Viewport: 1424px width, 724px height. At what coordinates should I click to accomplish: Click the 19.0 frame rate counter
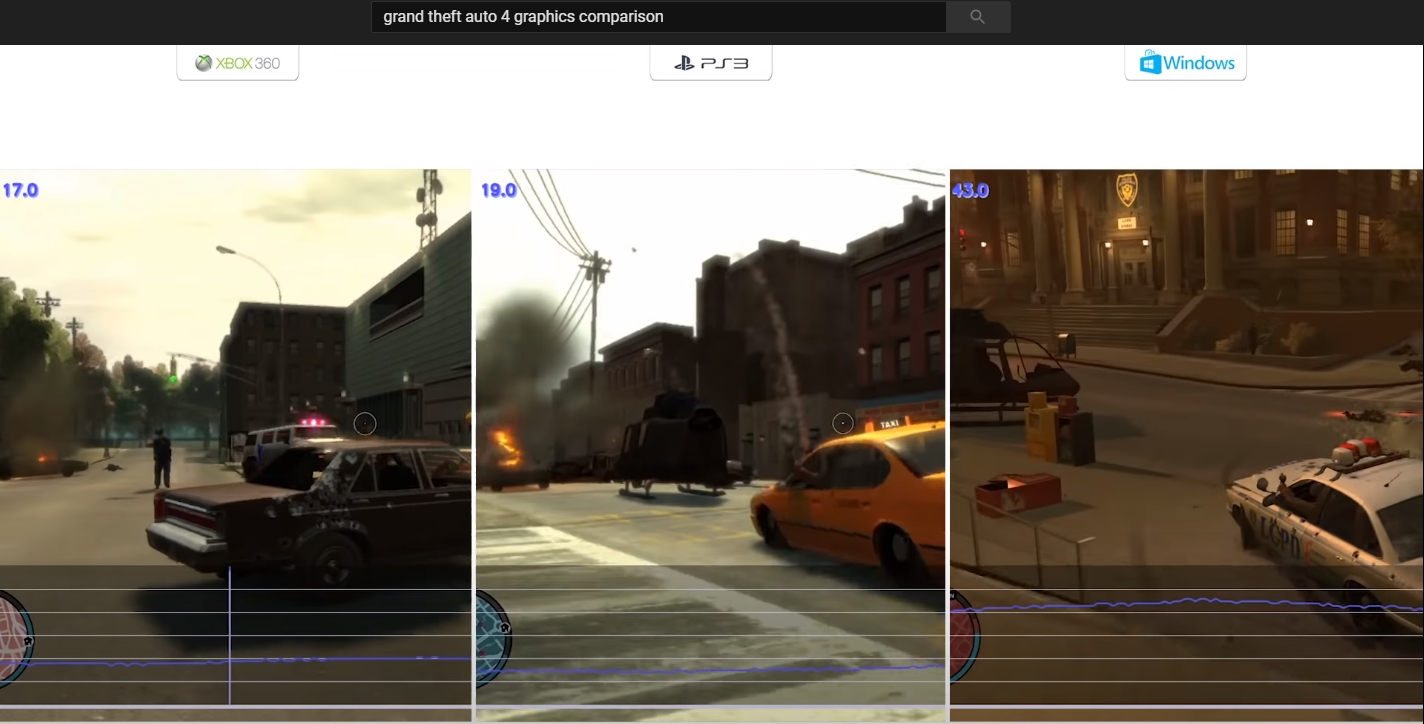[x=498, y=190]
